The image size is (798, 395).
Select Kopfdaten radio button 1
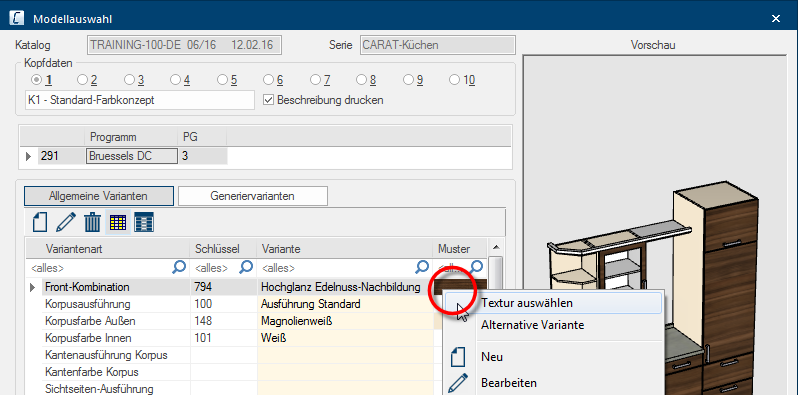(x=36, y=80)
